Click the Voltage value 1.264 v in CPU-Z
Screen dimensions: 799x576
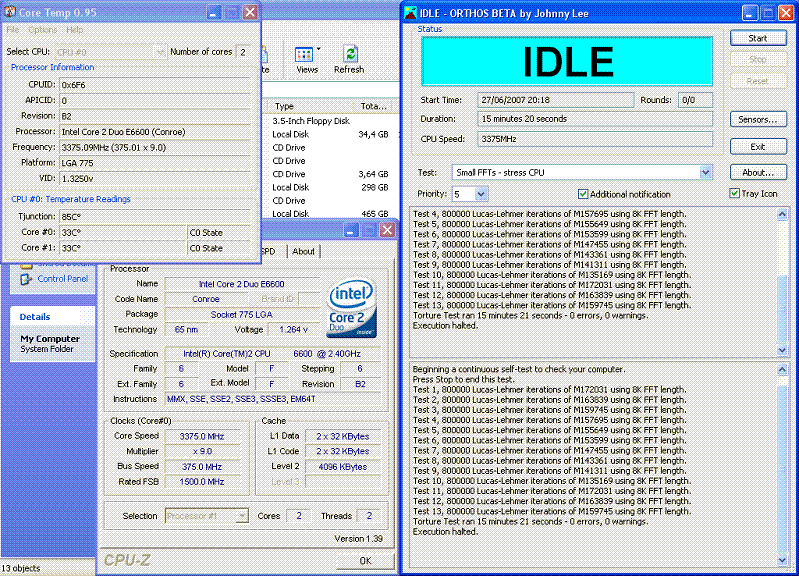click(293, 330)
